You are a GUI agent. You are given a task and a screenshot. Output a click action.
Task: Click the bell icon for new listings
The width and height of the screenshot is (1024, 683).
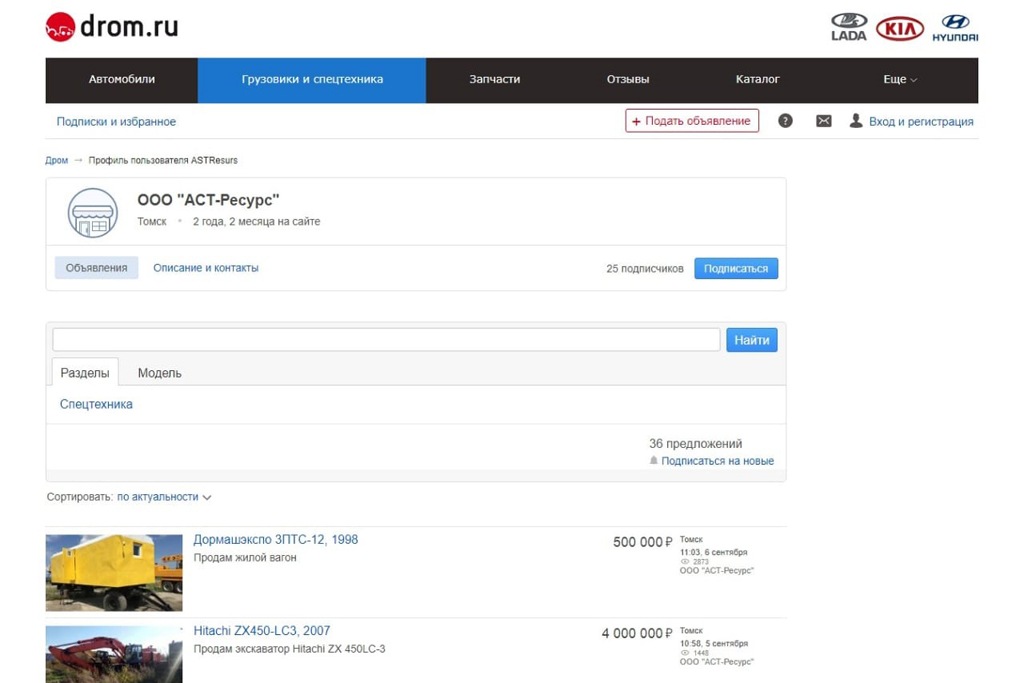point(654,461)
